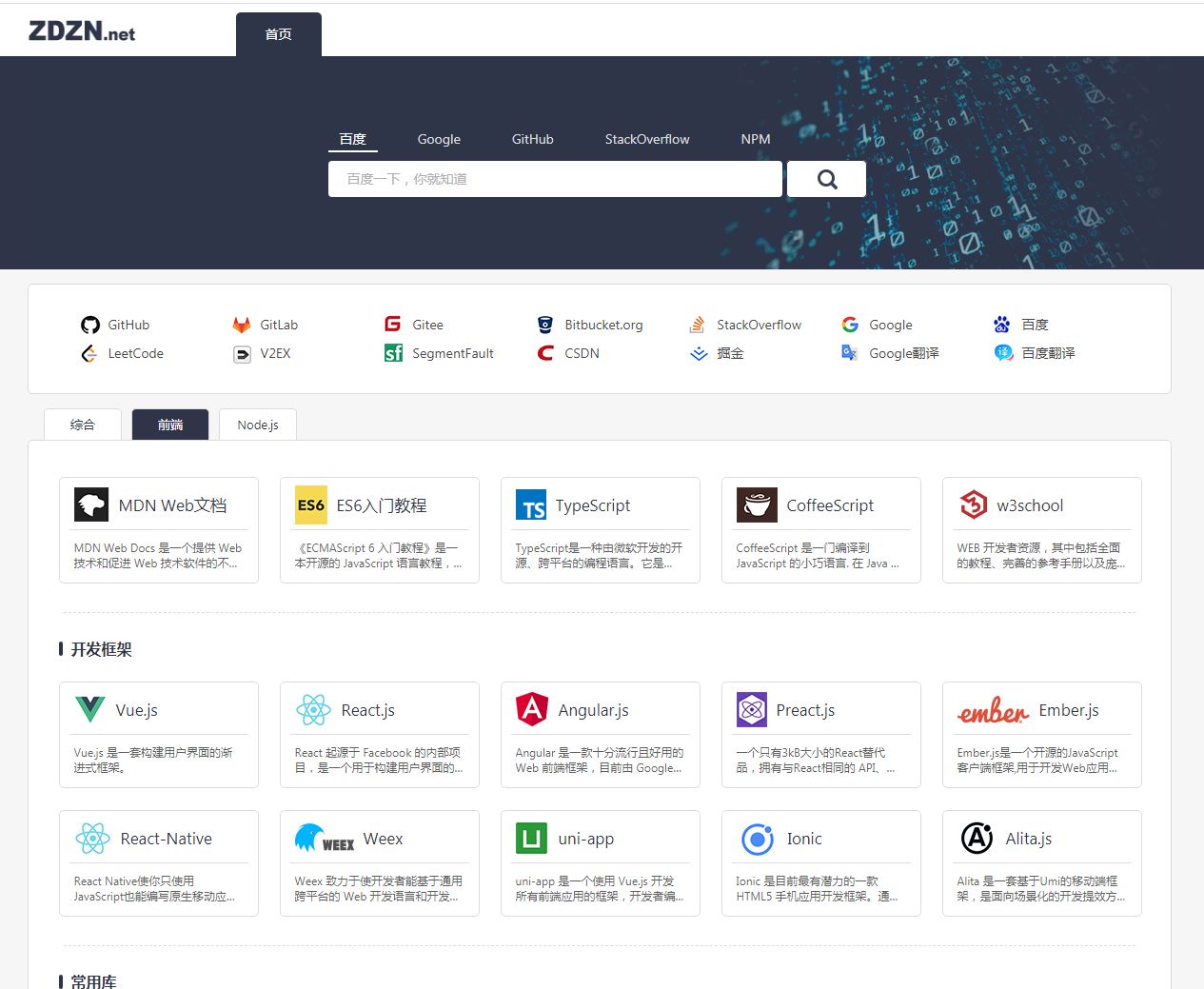Open the Google翻译 text link
Image resolution: width=1204 pixels, height=989 pixels.
point(904,353)
